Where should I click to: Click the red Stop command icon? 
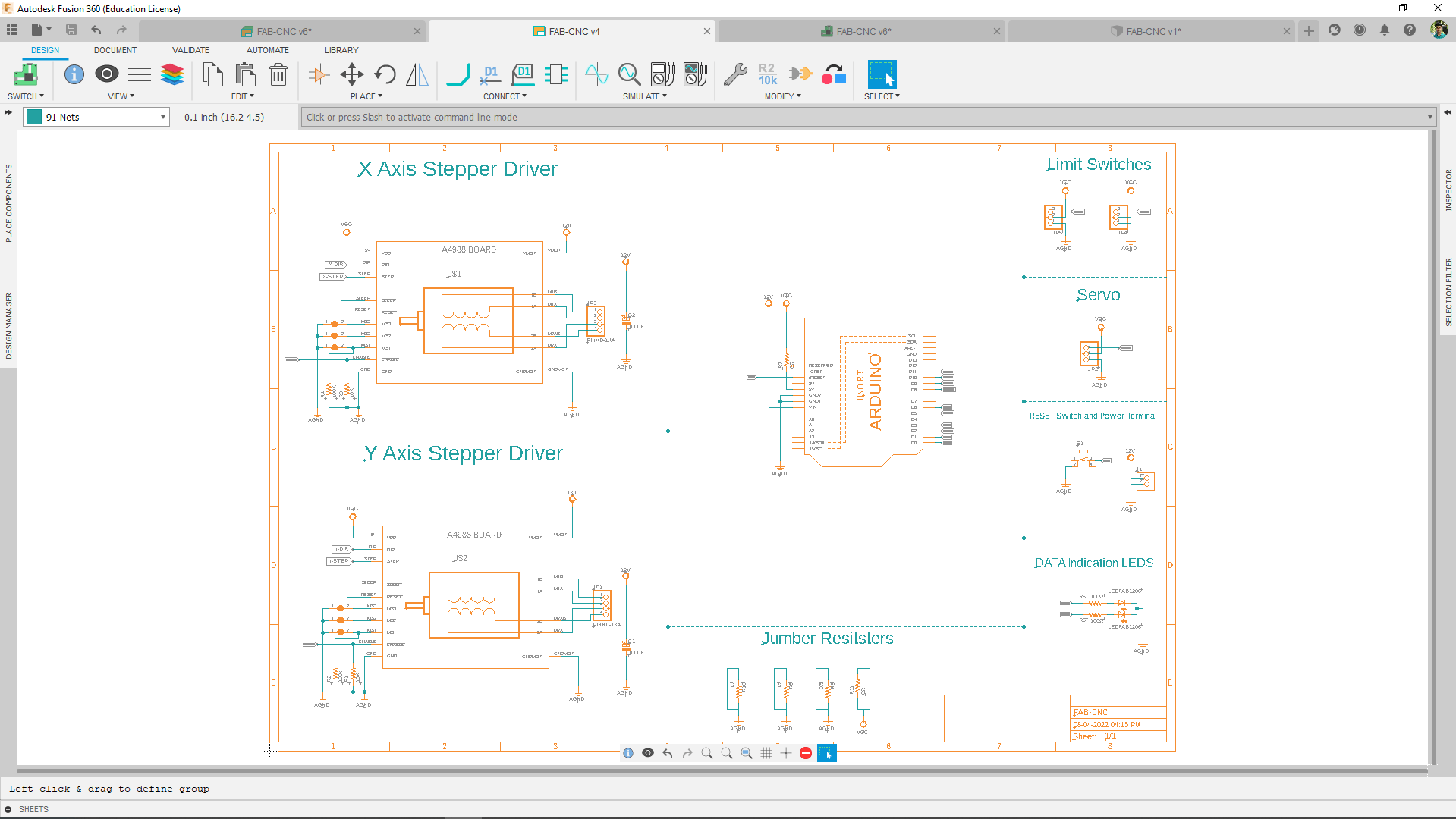806,753
